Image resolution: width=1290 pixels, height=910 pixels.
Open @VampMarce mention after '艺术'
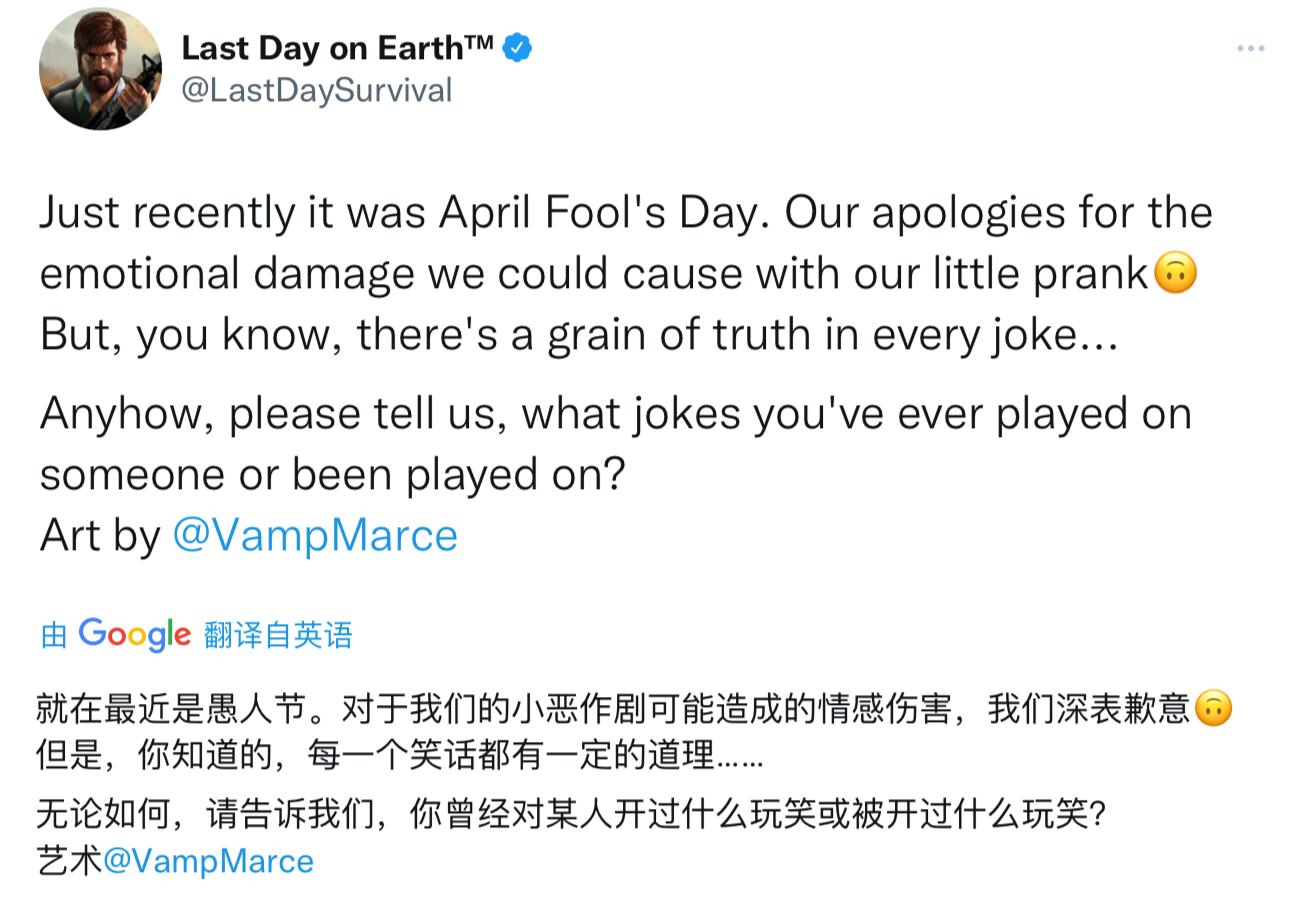click(209, 861)
